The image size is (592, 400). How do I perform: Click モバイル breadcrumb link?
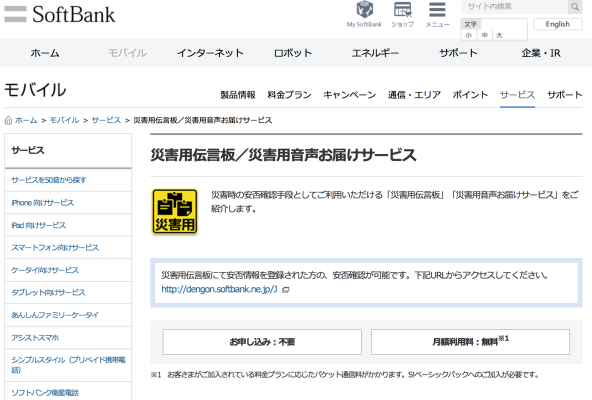click(x=65, y=120)
